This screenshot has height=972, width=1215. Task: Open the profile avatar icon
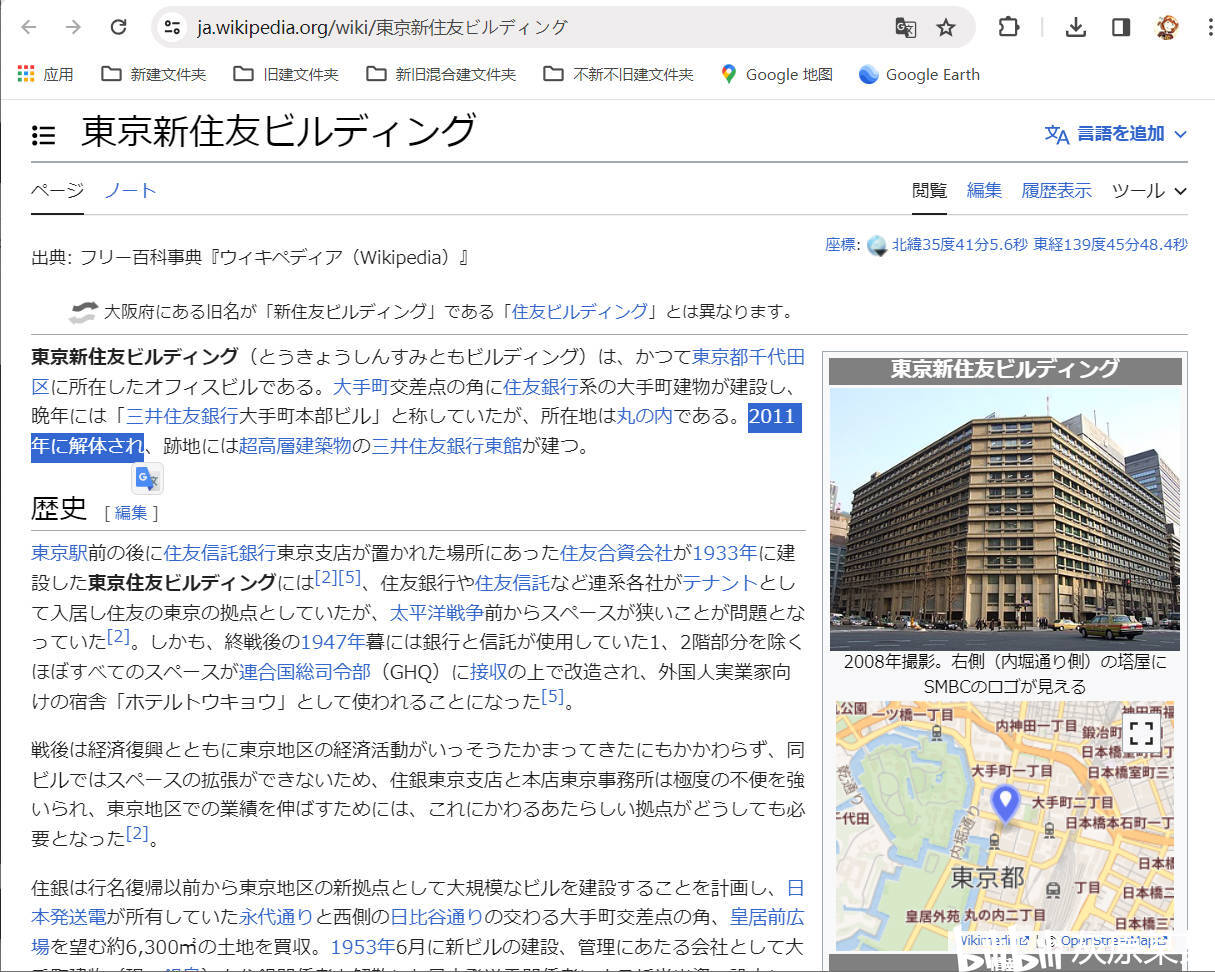(x=1167, y=27)
